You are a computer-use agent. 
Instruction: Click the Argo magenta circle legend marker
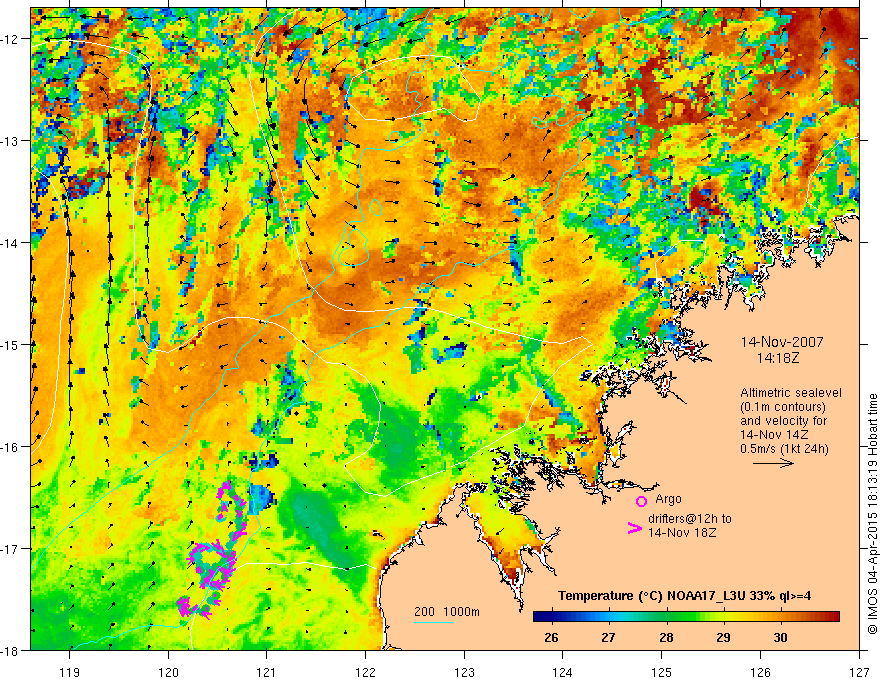coord(641,501)
